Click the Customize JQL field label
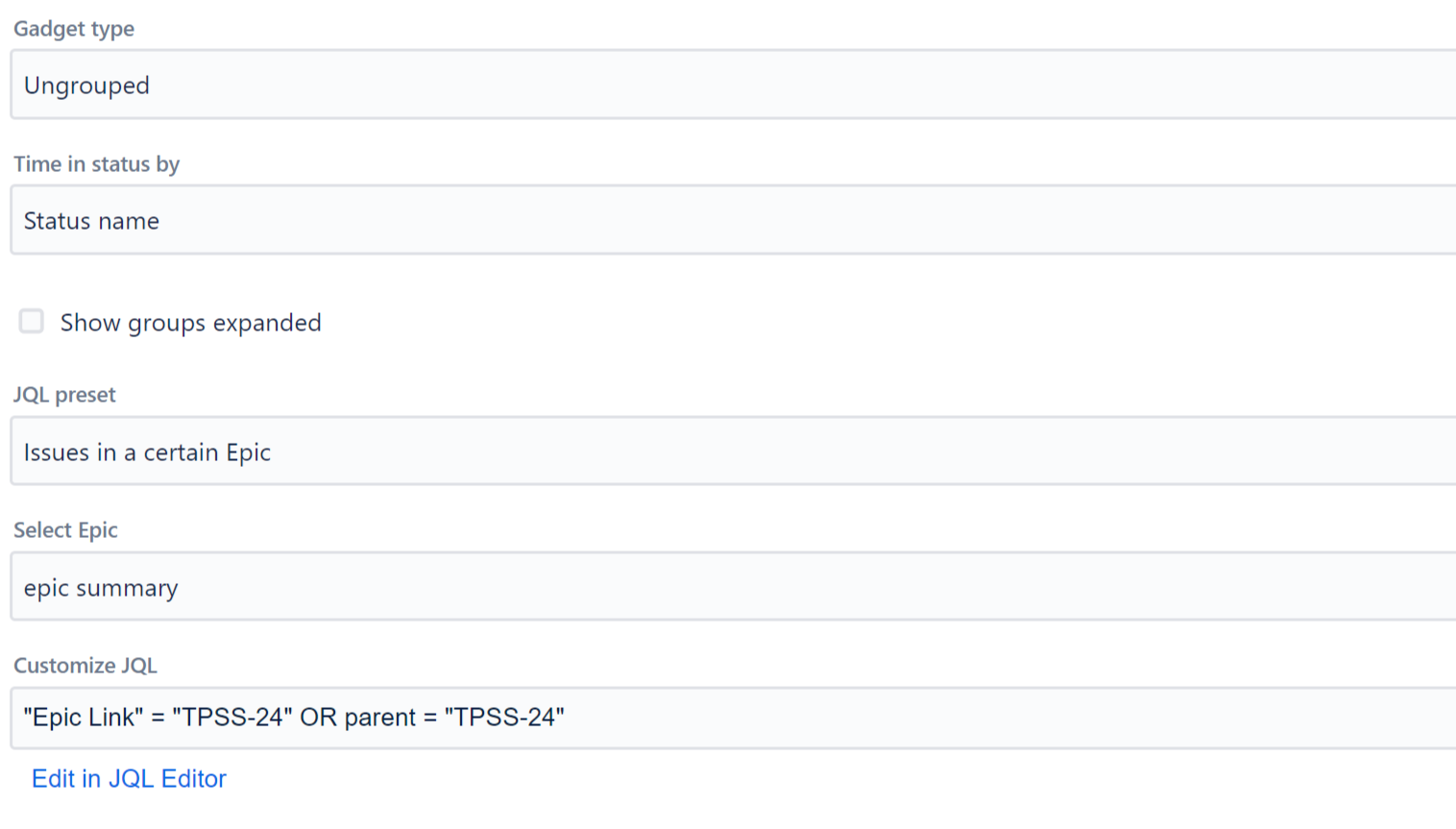 click(85, 666)
